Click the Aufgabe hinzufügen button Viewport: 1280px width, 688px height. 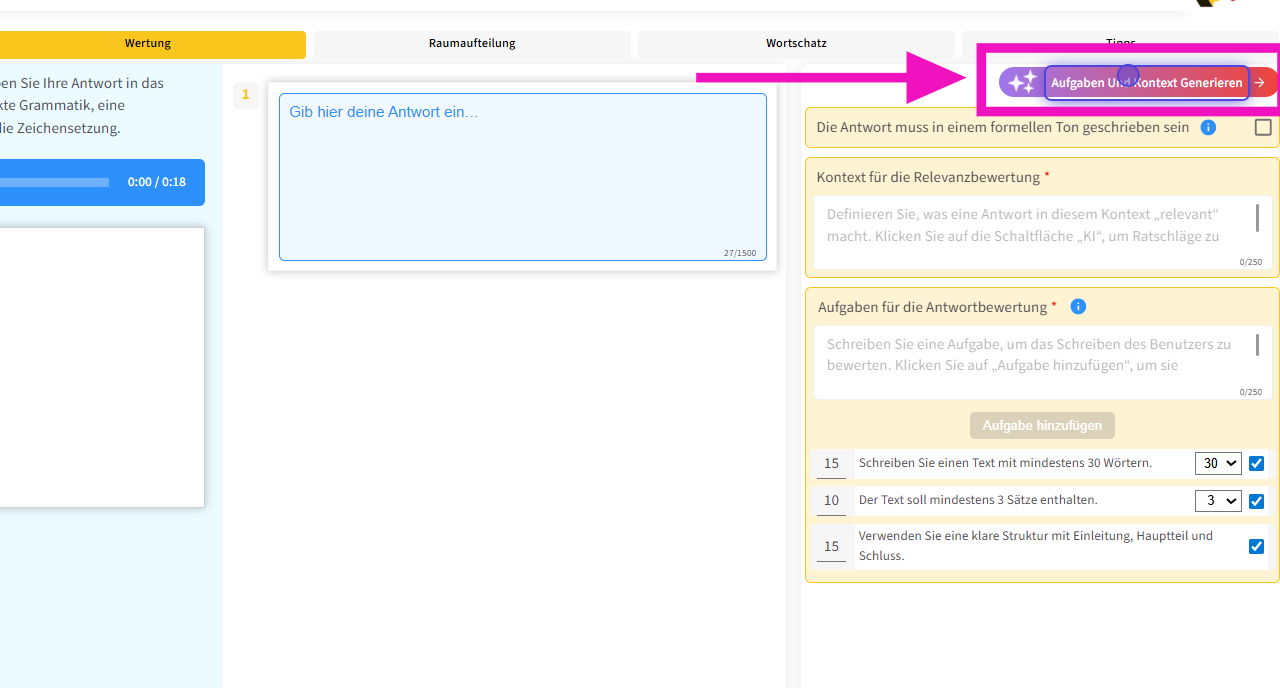tap(1041, 426)
